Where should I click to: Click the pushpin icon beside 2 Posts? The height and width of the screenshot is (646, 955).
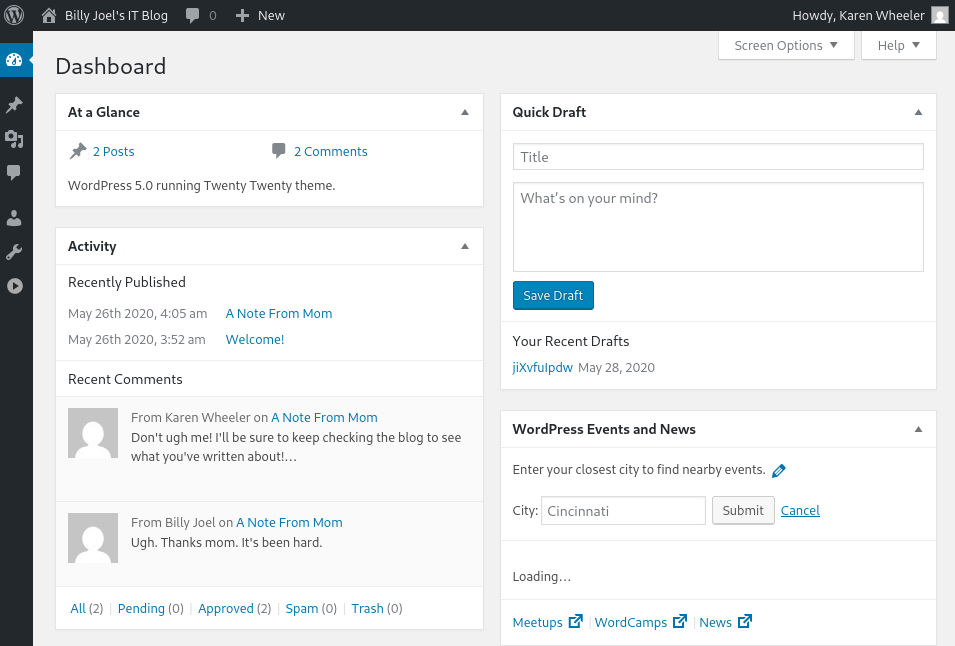(x=78, y=151)
